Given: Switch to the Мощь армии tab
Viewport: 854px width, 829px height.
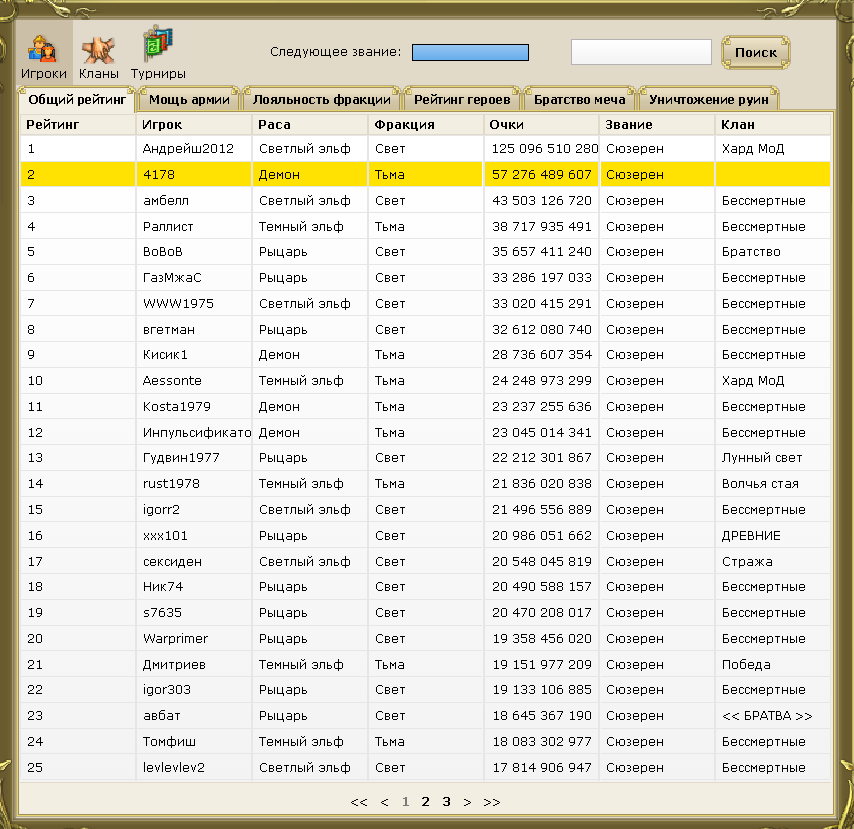Looking at the screenshot, I should (x=189, y=100).
